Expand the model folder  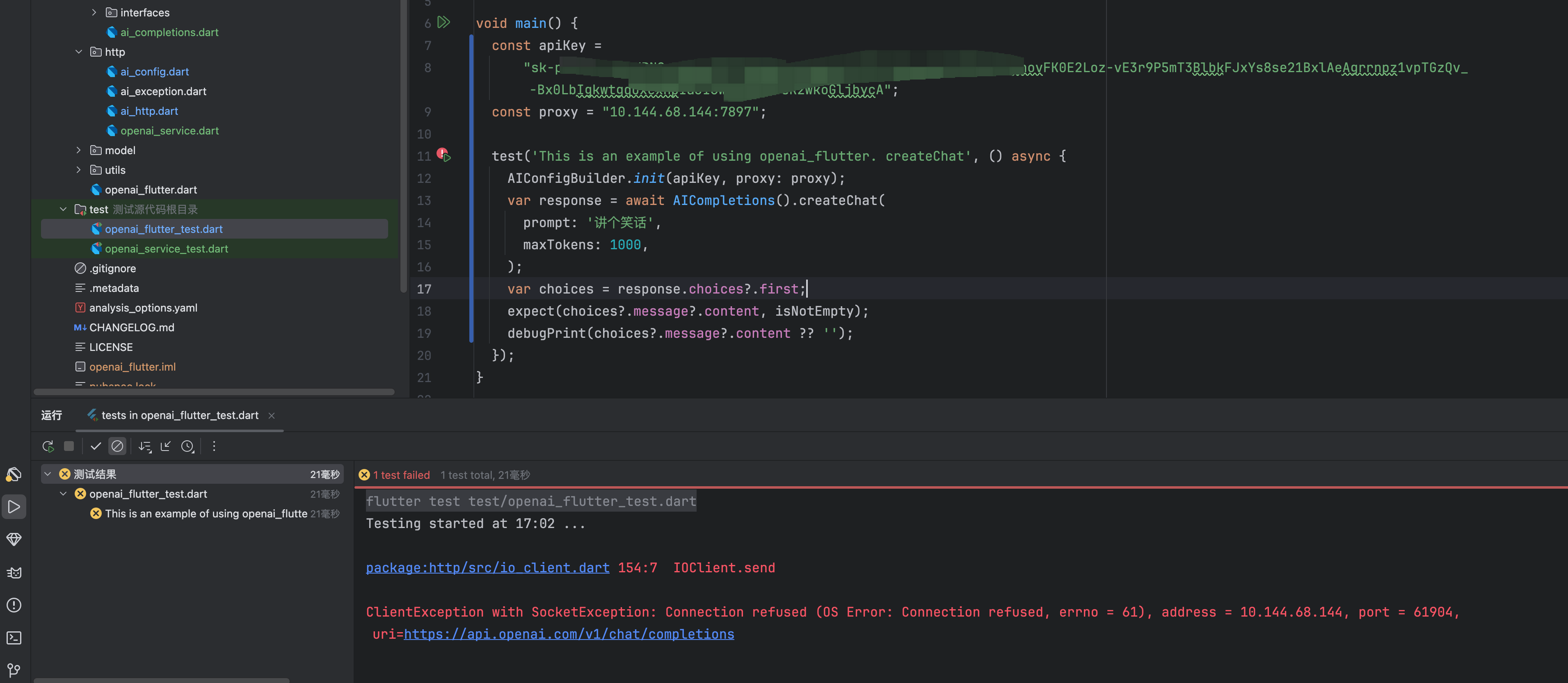(x=78, y=150)
